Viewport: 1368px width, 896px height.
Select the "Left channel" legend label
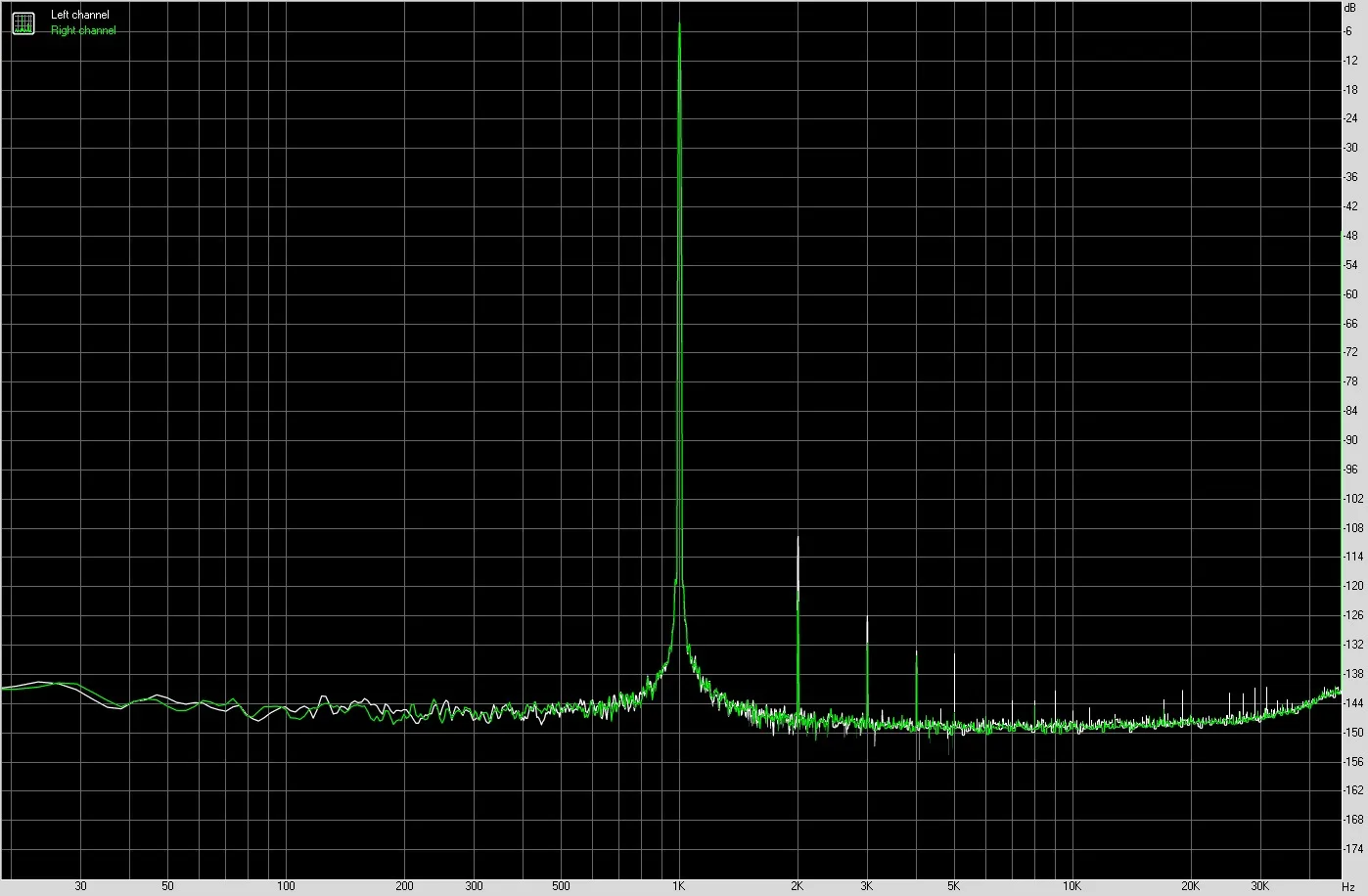[80, 16]
